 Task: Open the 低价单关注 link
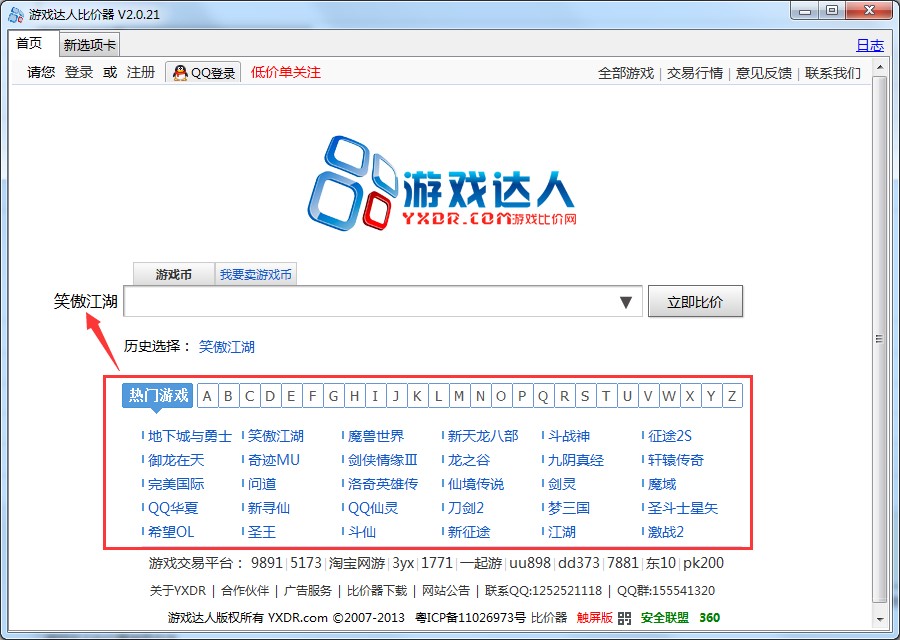pos(285,72)
